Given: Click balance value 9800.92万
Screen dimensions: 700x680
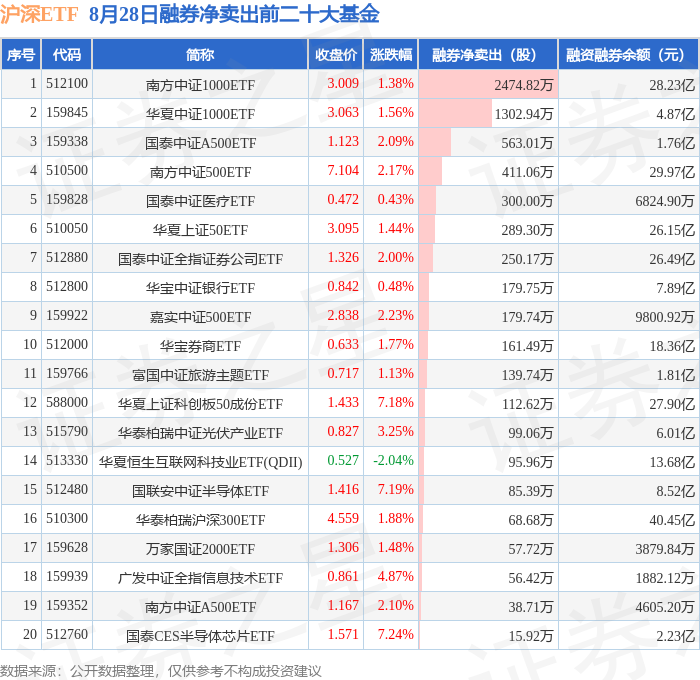Looking at the screenshot, I should tap(665, 317).
